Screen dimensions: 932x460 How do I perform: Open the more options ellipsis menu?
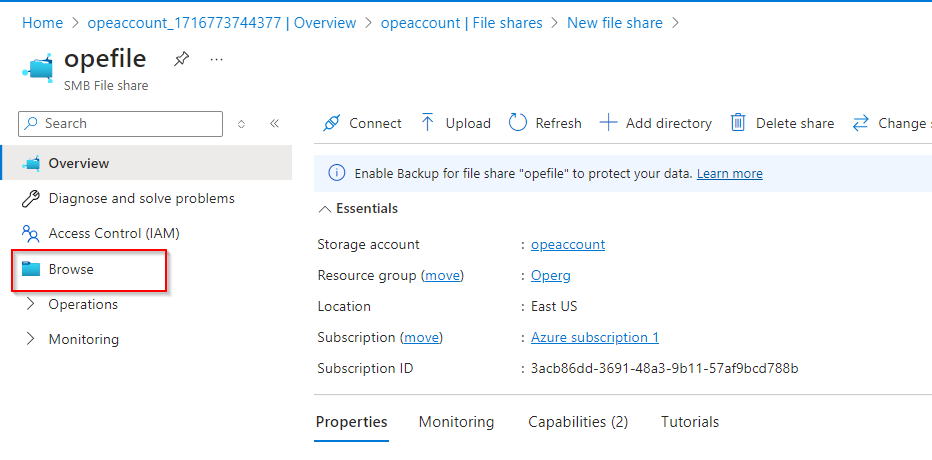(x=216, y=59)
